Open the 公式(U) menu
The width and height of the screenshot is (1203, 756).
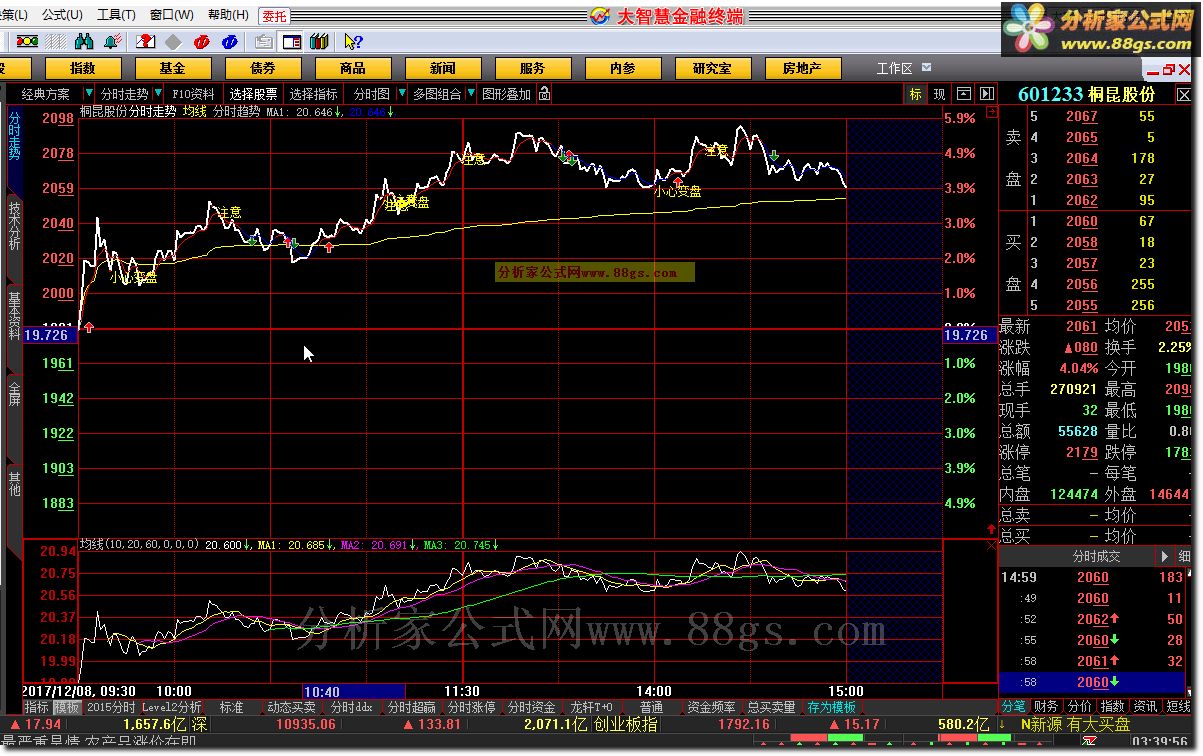coord(62,15)
